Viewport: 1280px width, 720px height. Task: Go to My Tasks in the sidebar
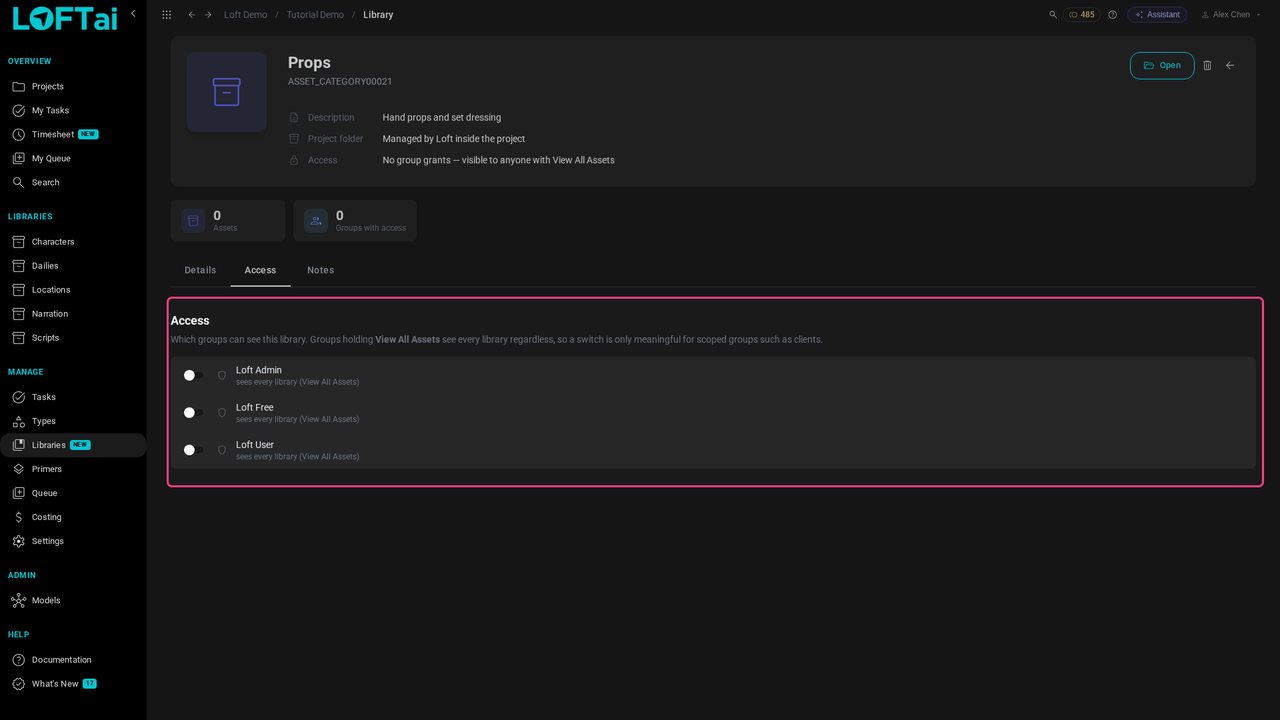[73, 111]
